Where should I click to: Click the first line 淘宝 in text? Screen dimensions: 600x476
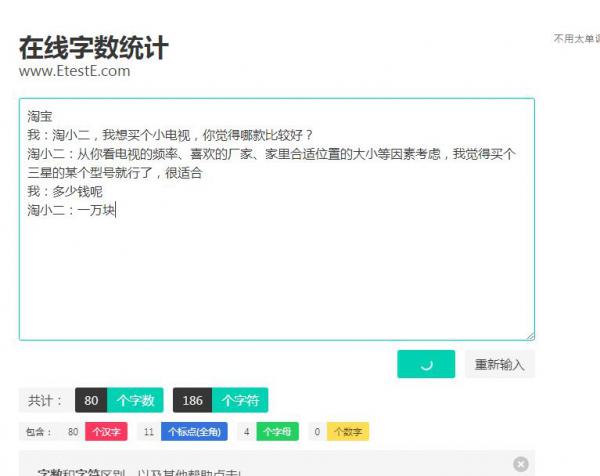point(39,116)
